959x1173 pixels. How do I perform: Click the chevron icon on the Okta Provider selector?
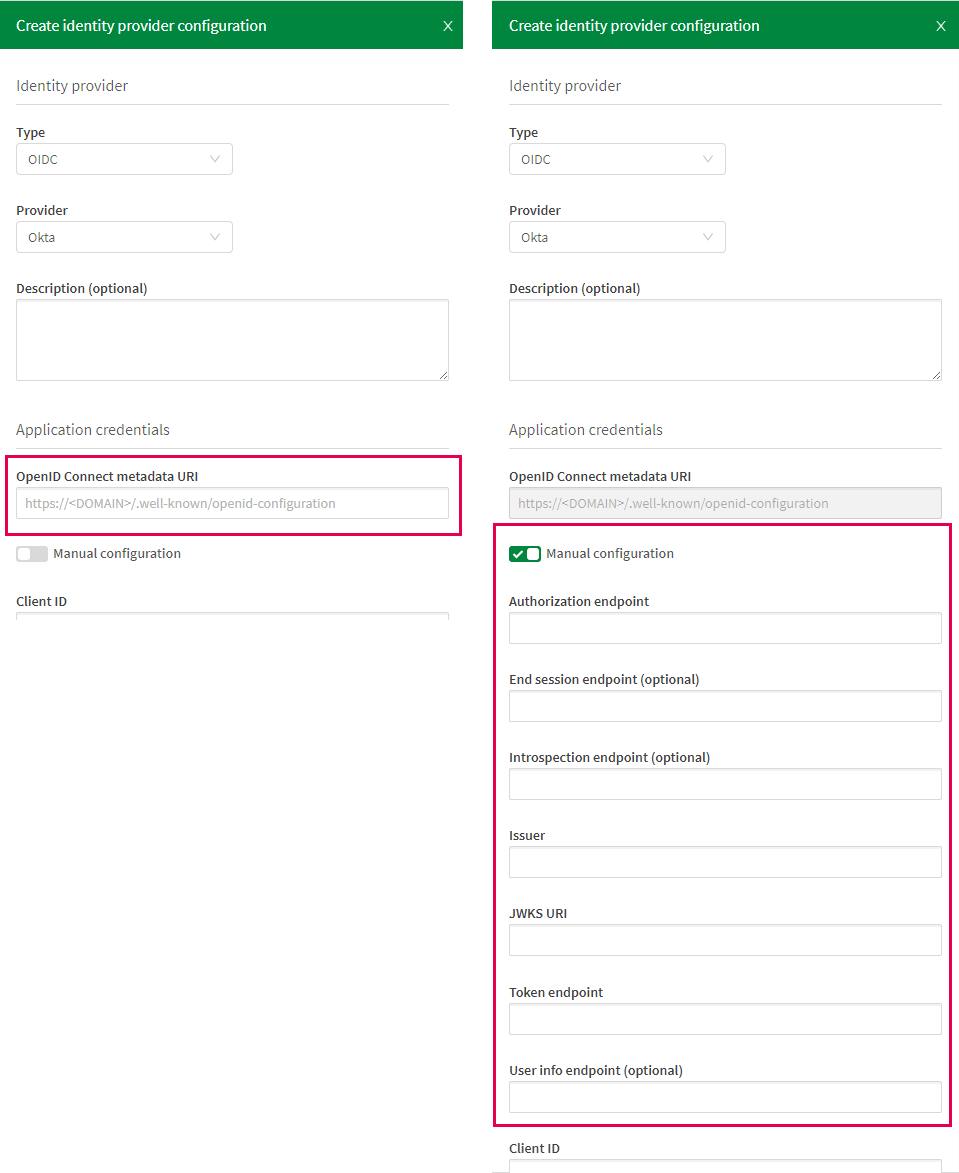click(x=215, y=237)
